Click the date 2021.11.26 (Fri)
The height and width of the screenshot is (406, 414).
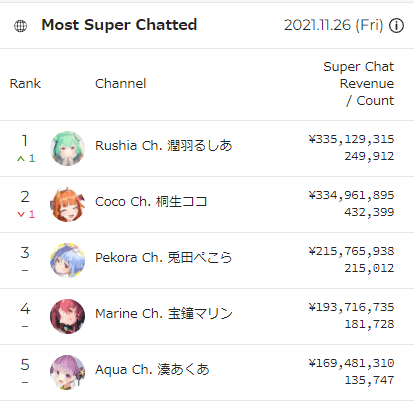[x=334, y=25]
